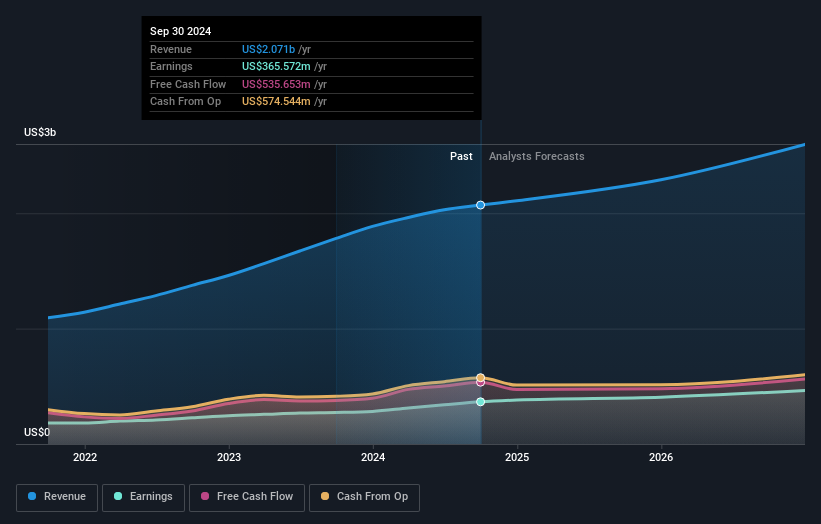Click the 2024 x-axis label
This screenshot has height=524, width=821.
373,457
